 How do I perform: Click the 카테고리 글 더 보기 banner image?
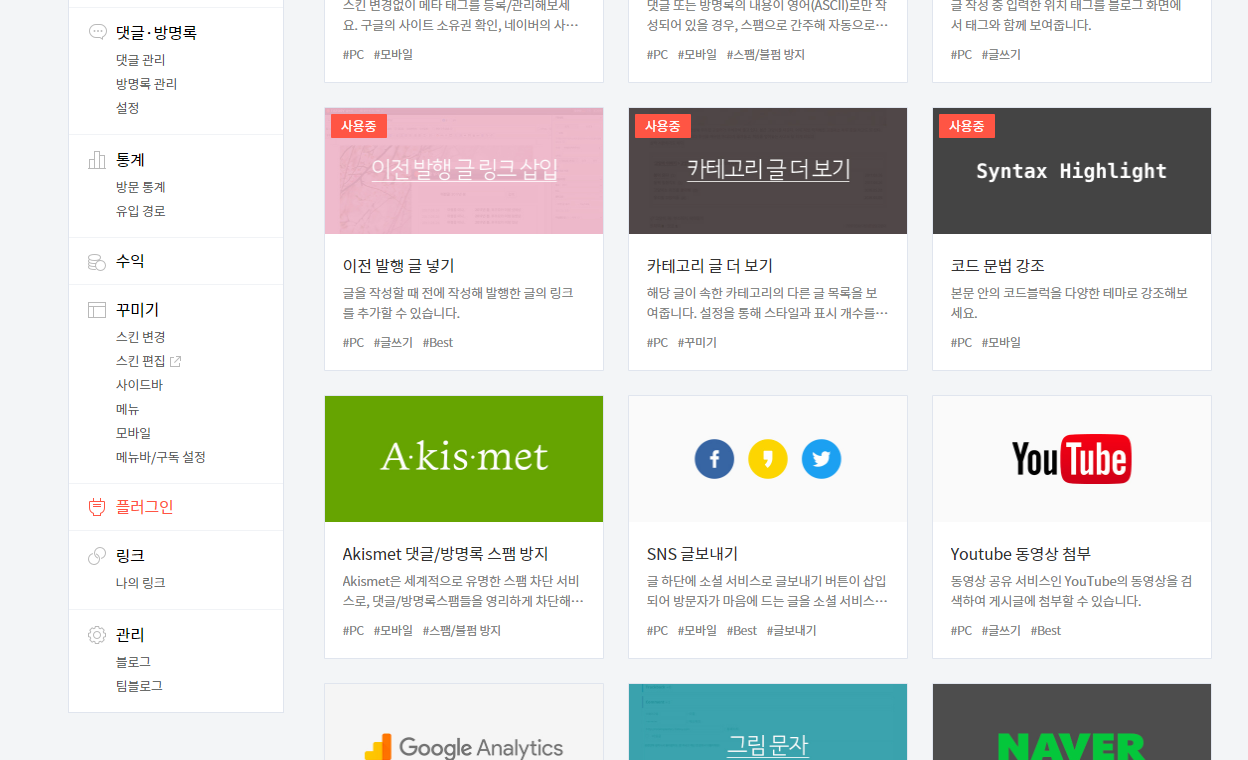(x=768, y=171)
